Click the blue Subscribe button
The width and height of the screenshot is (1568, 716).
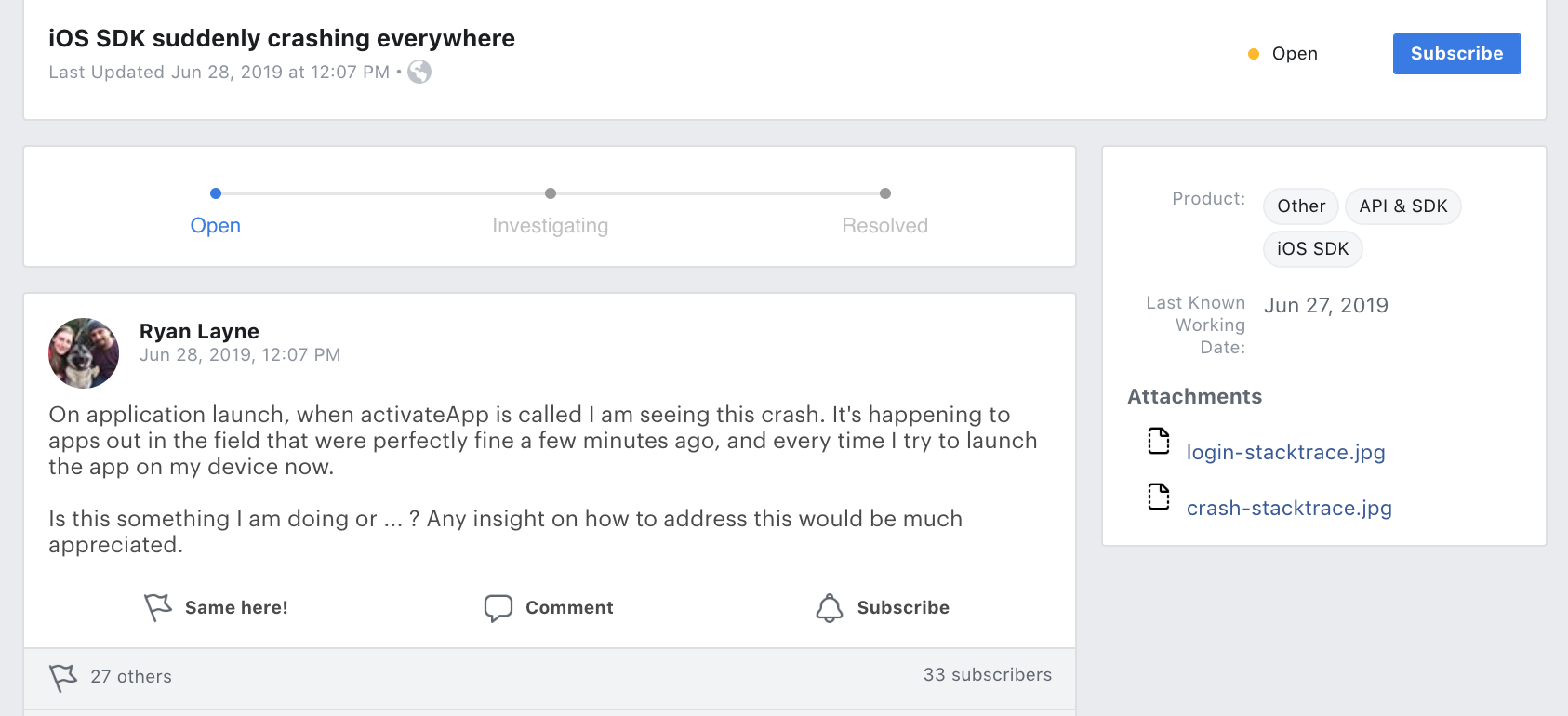pyautogui.click(x=1455, y=53)
